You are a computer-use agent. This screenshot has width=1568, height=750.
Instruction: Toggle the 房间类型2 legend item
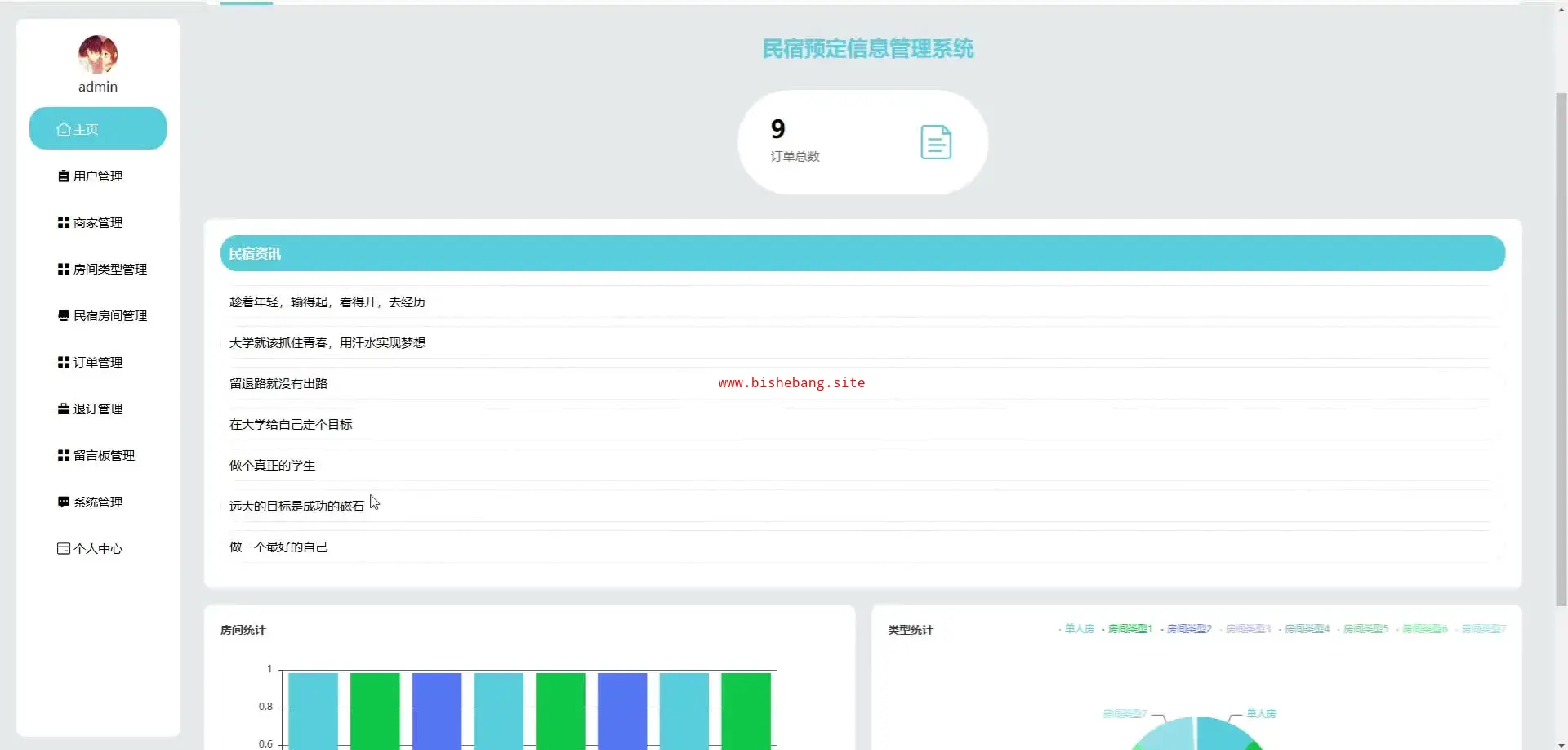pyautogui.click(x=1187, y=629)
